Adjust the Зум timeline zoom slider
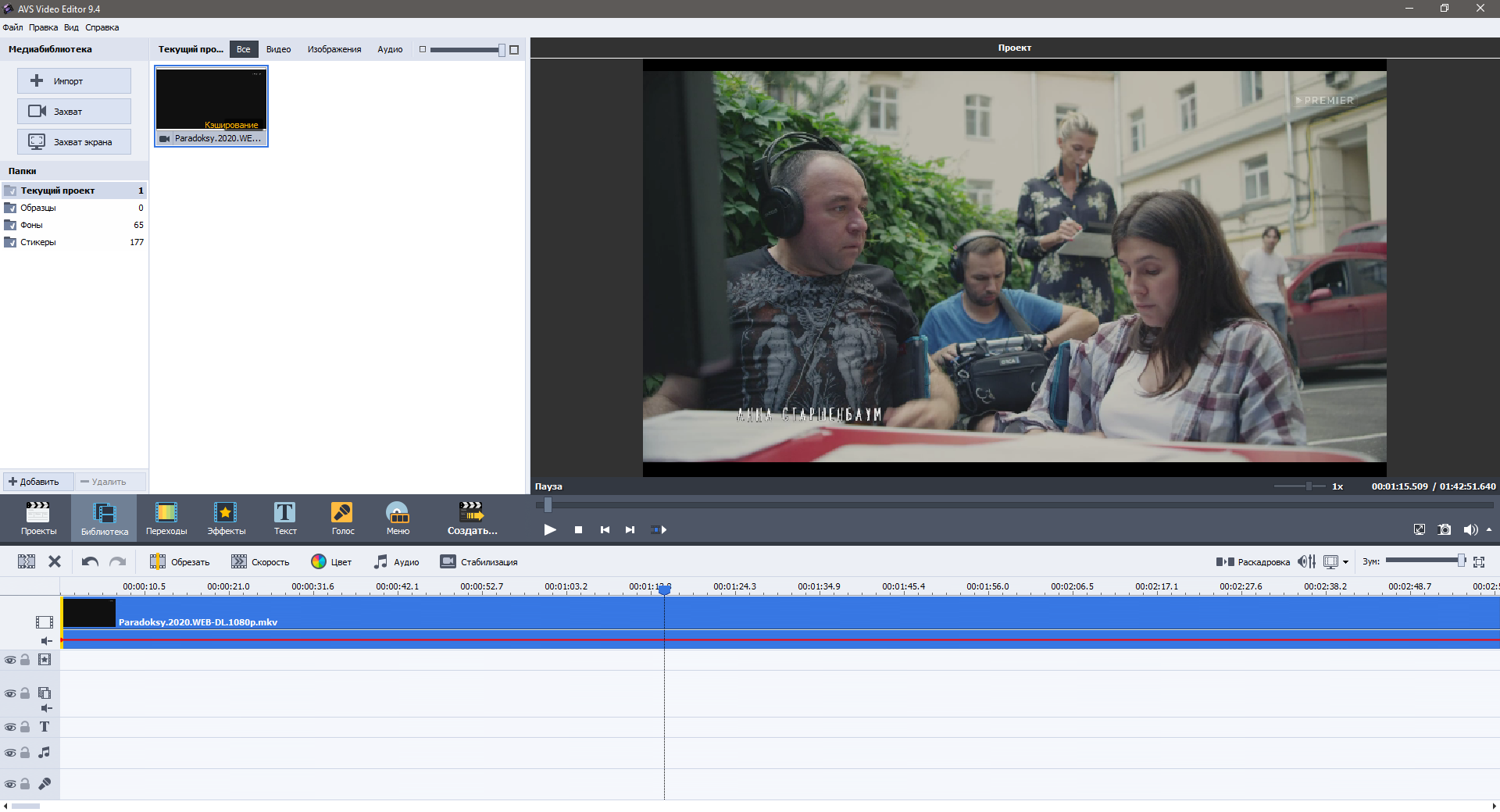This screenshot has width=1500, height=812. point(1425,561)
